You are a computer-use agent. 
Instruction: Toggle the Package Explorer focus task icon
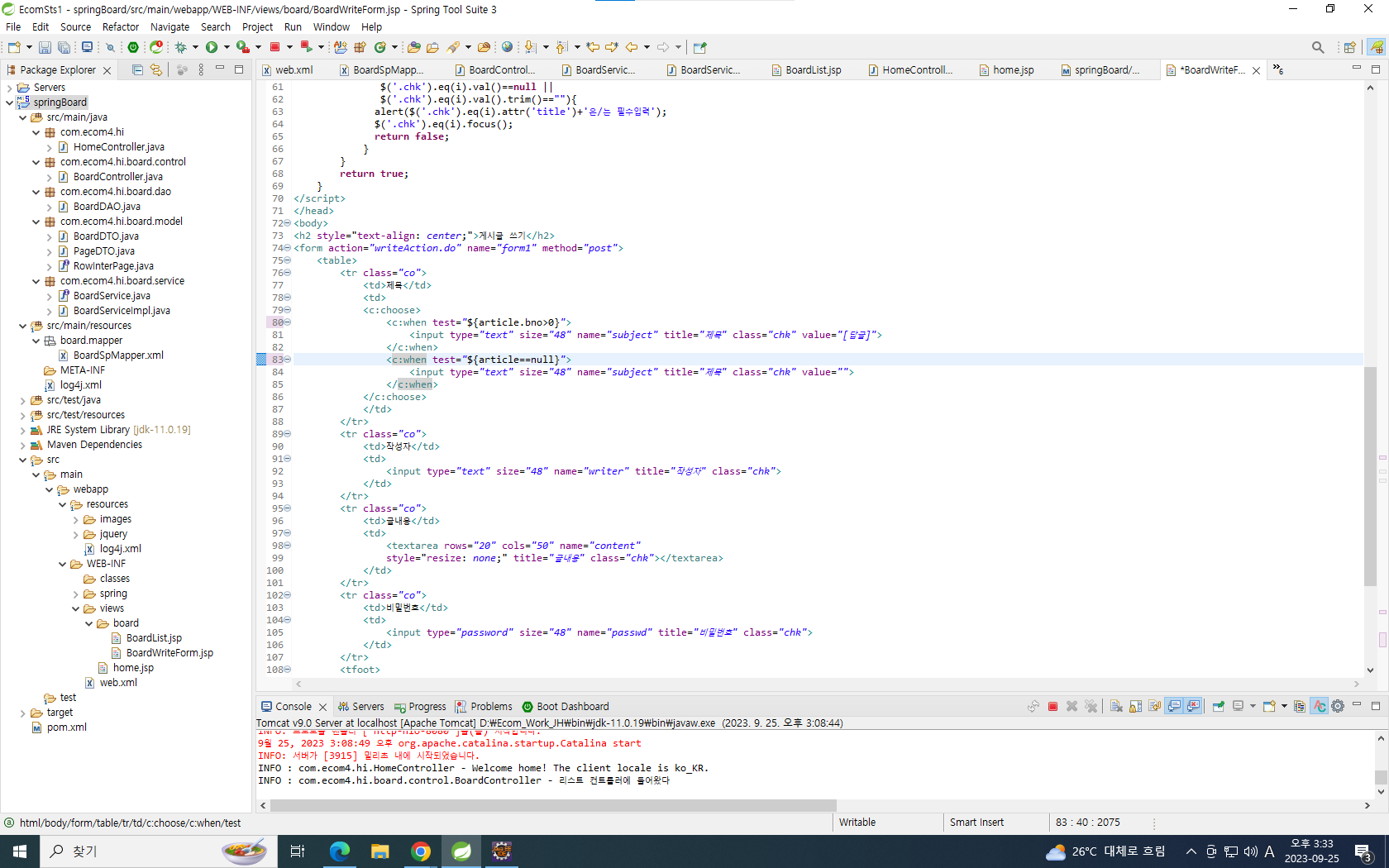point(182,70)
